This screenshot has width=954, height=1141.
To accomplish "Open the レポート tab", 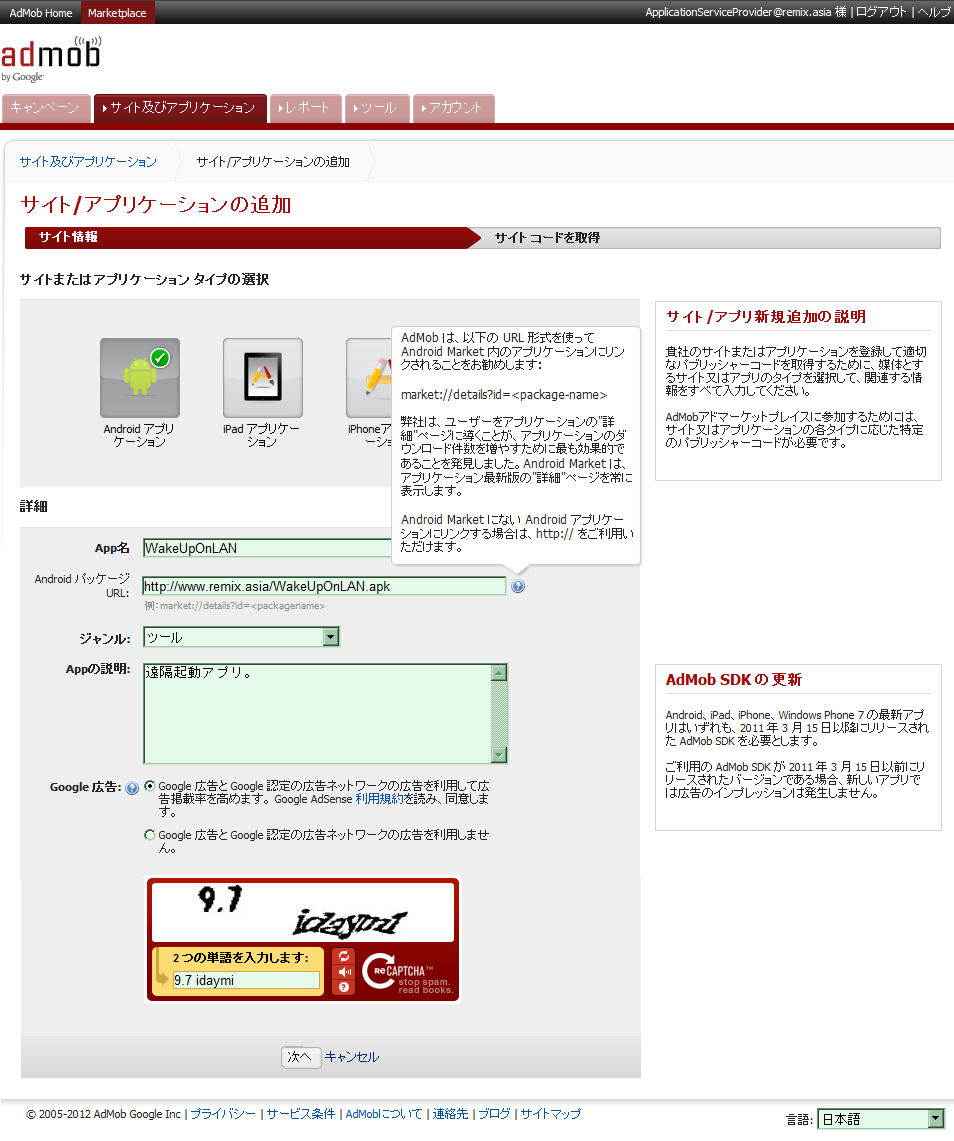I will (x=305, y=108).
